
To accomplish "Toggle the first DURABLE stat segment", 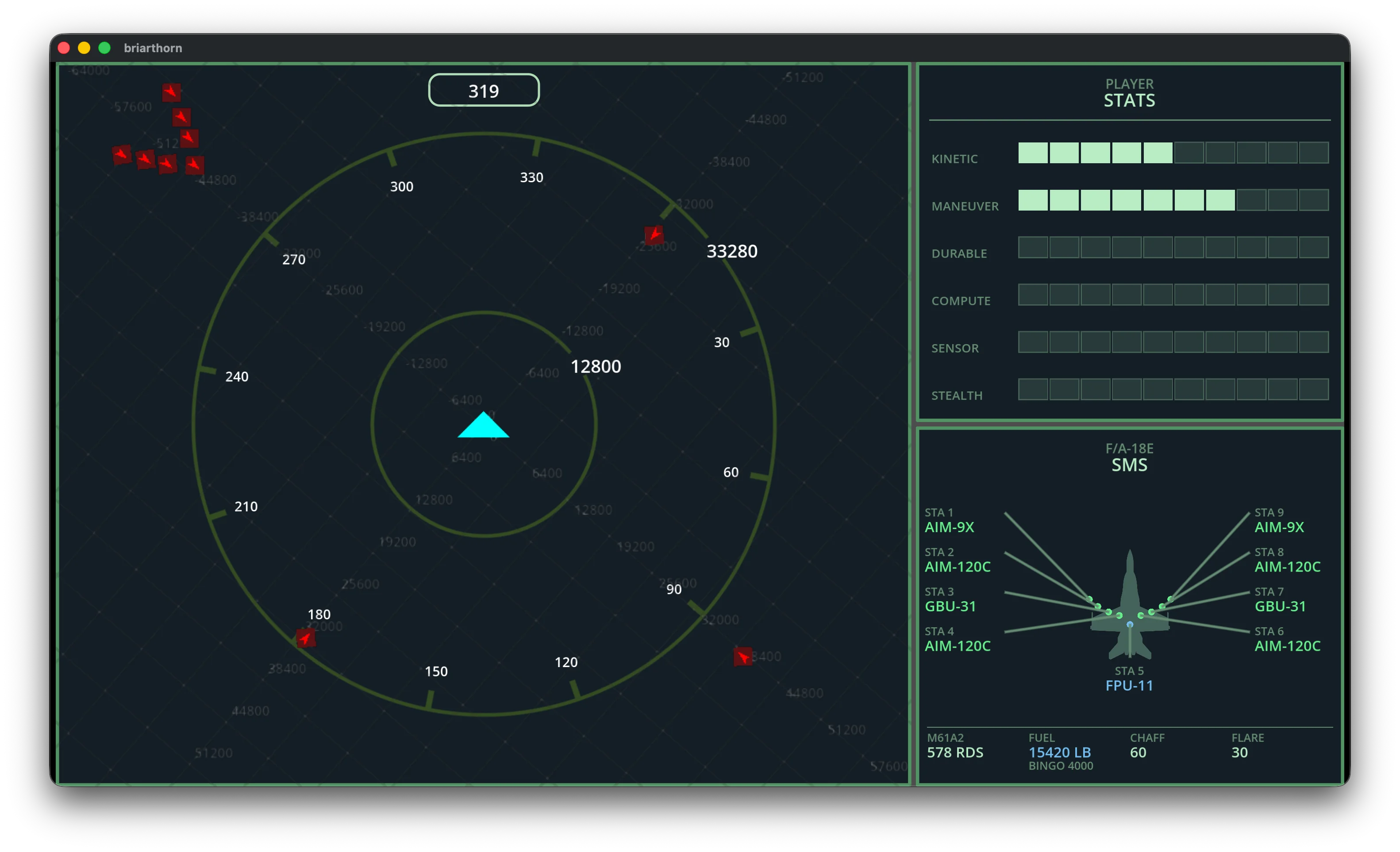I will coord(1034,246).
